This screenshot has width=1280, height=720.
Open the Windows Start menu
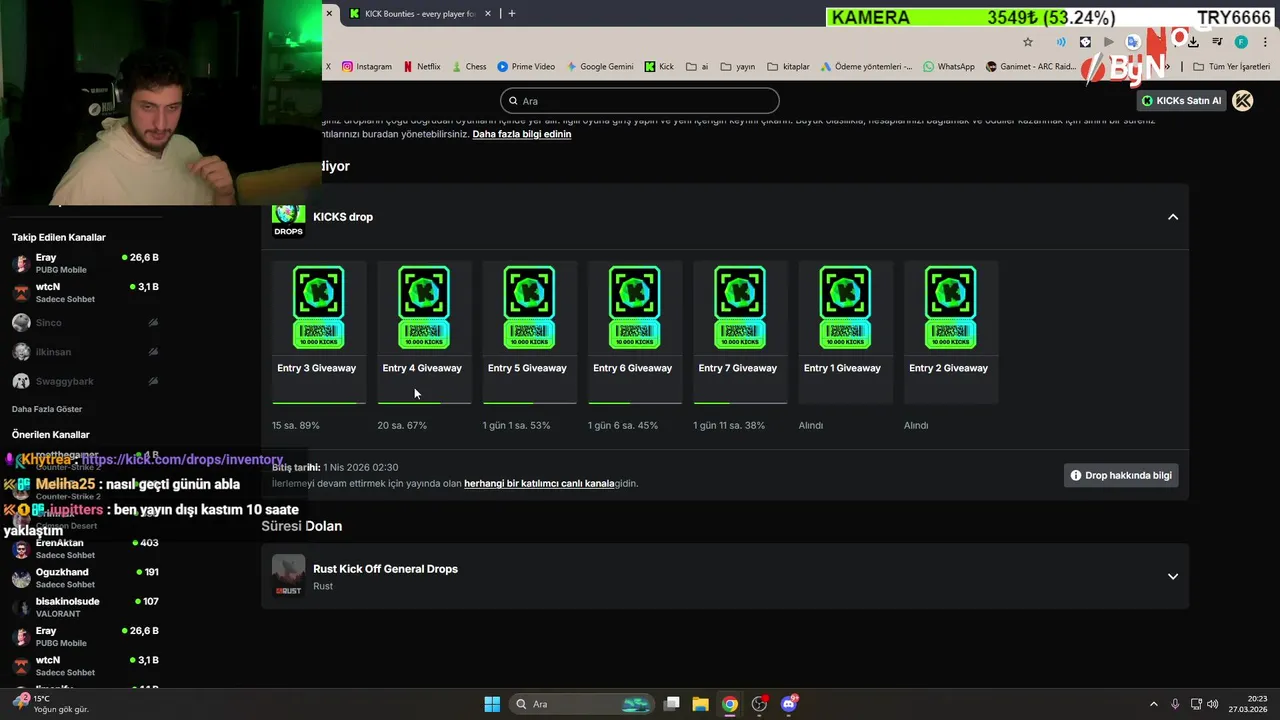click(492, 704)
